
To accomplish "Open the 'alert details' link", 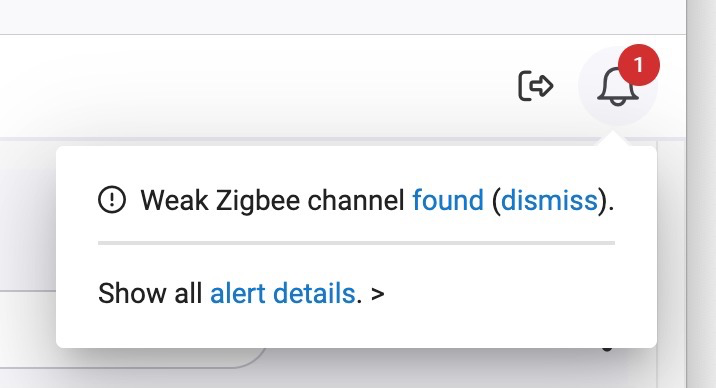I will tap(282, 293).
